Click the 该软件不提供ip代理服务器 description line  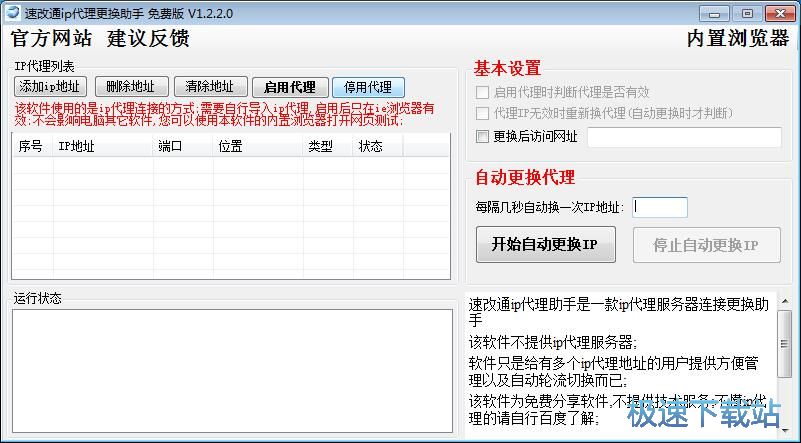pyautogui.click(x=553, y=342)
